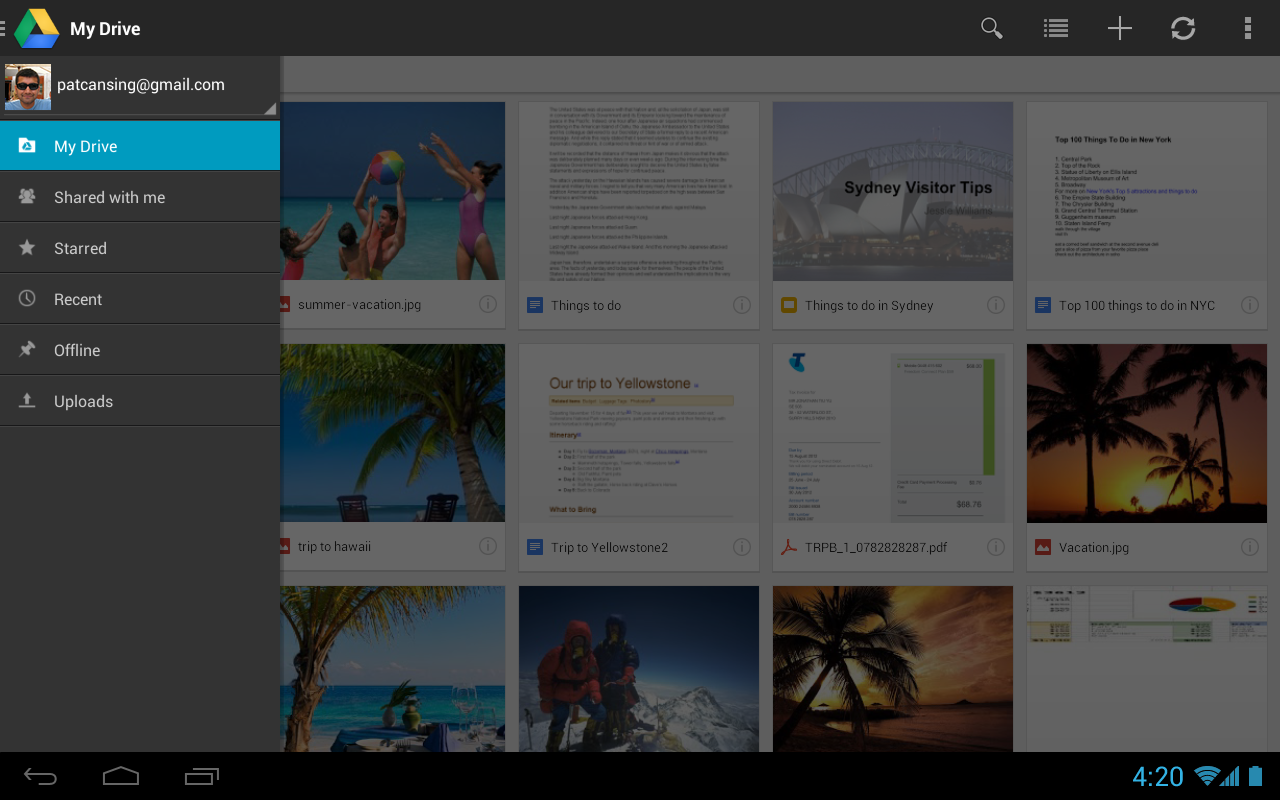Click the 'Things to do in Sydney' filename
Screen dimensions: 1280x800
click(869, 305)
